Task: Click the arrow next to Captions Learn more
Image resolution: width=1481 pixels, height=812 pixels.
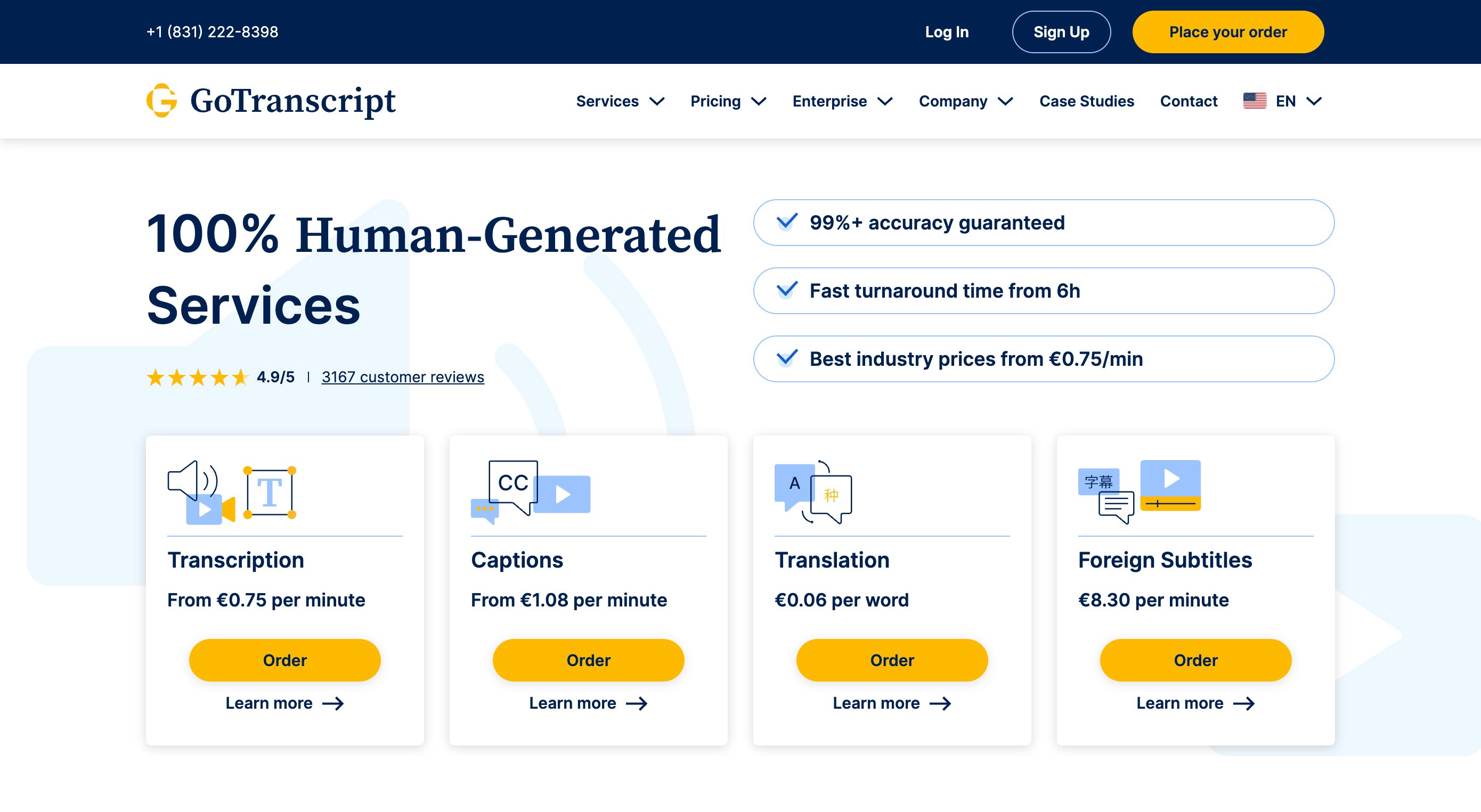Action: tap(637, 703)
